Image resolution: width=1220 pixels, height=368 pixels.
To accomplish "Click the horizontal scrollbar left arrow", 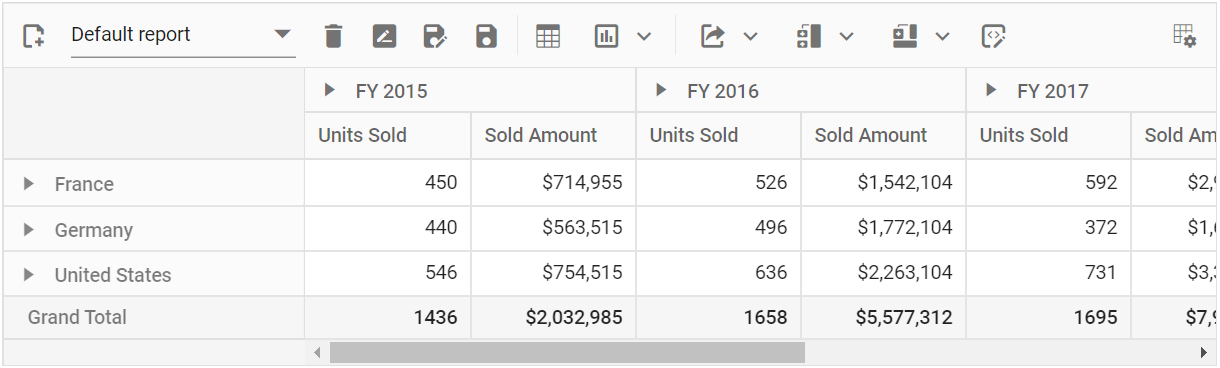I will (x=318, y=352).
